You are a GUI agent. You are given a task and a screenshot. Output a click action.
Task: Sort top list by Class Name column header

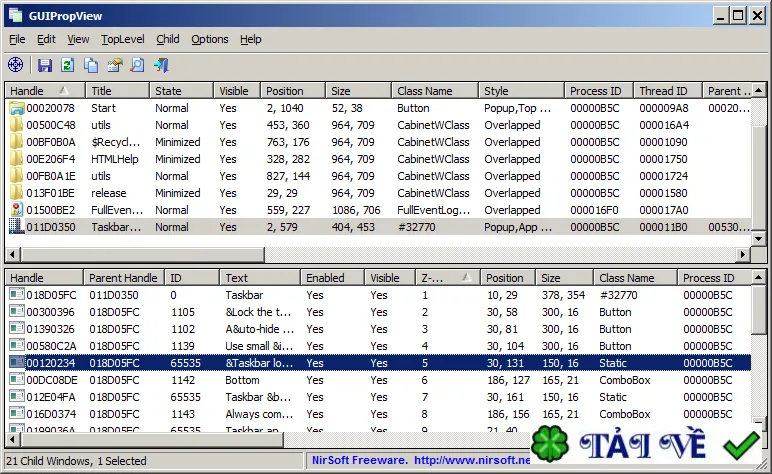pos(435,91)
